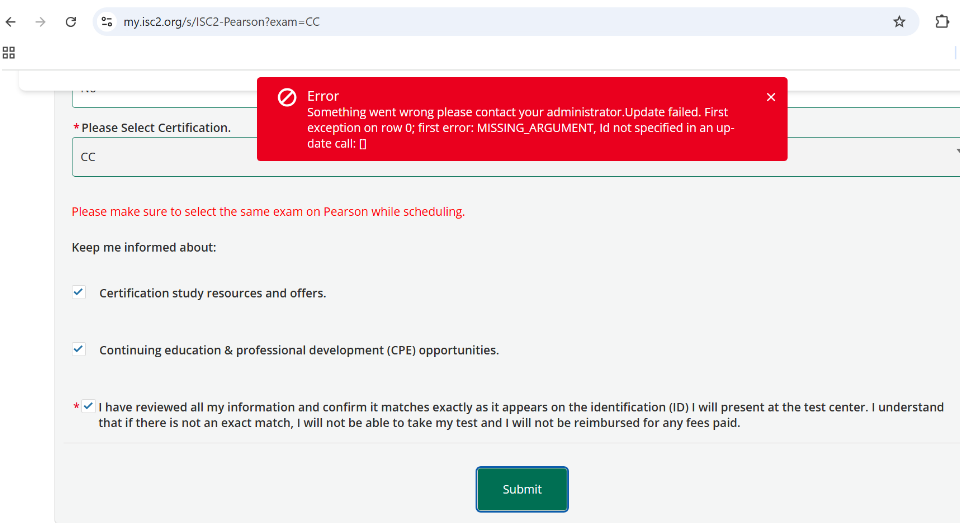Click the "Error" title in the banner
Image resolution: width=960 pixels, height=523 pixels.
coord(323,96)
